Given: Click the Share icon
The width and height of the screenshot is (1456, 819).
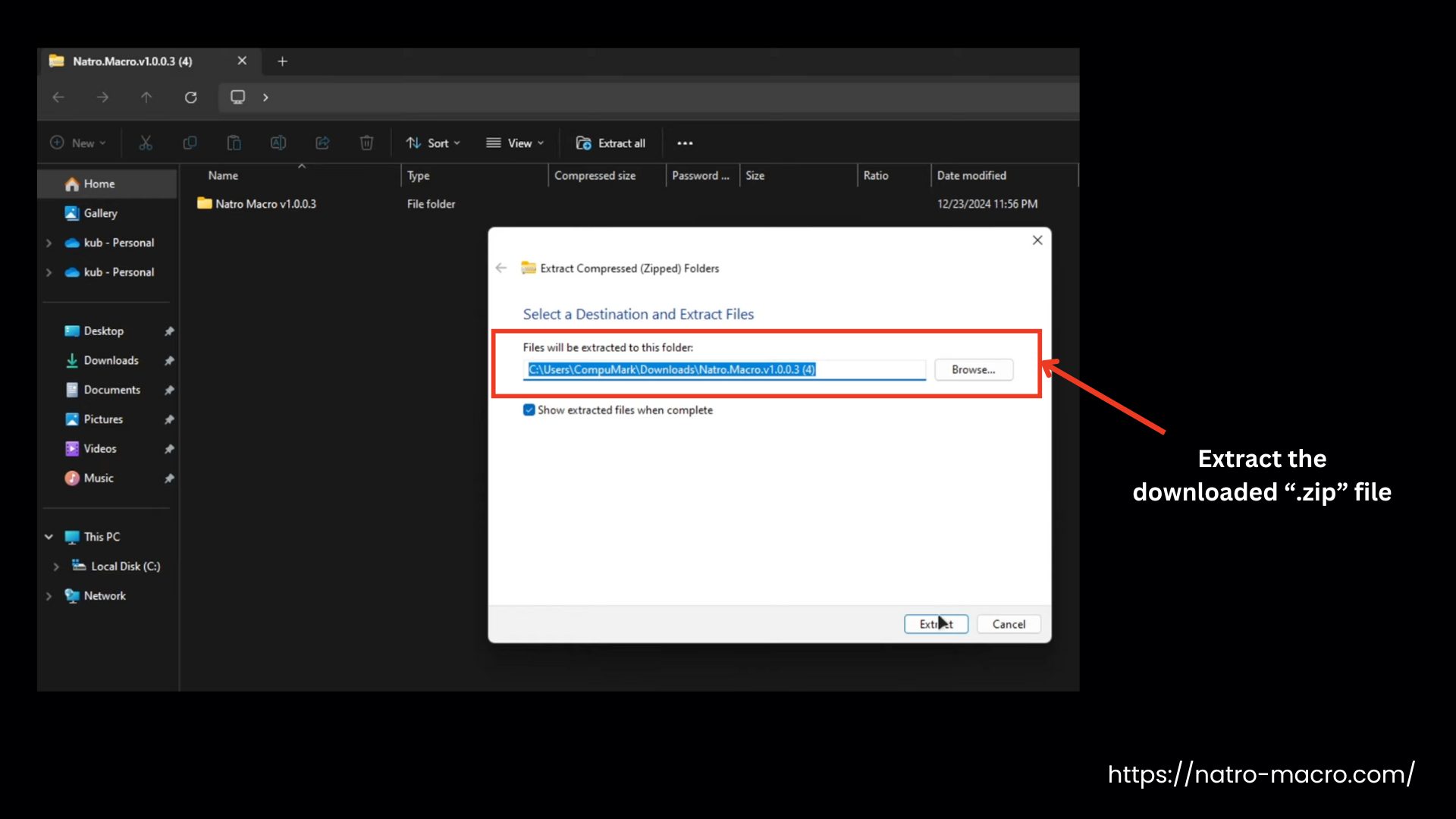Looking at the screenshot, I should [322, 143].
